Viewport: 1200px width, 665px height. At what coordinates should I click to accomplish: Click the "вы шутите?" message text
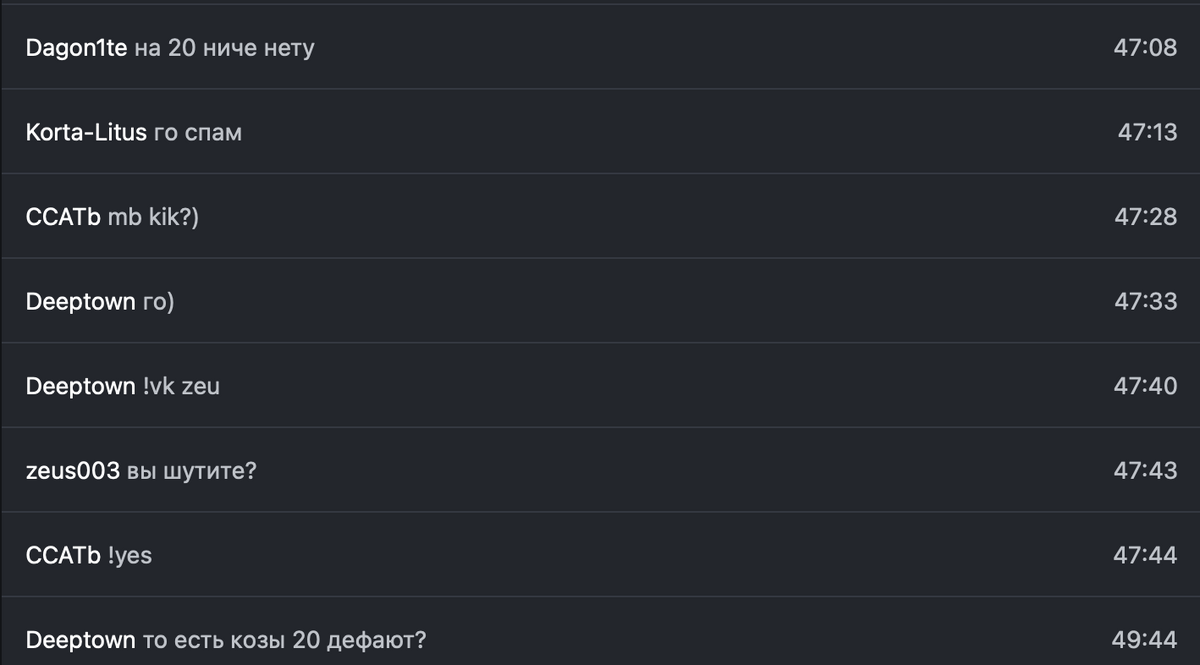click(x=192, y=470)
